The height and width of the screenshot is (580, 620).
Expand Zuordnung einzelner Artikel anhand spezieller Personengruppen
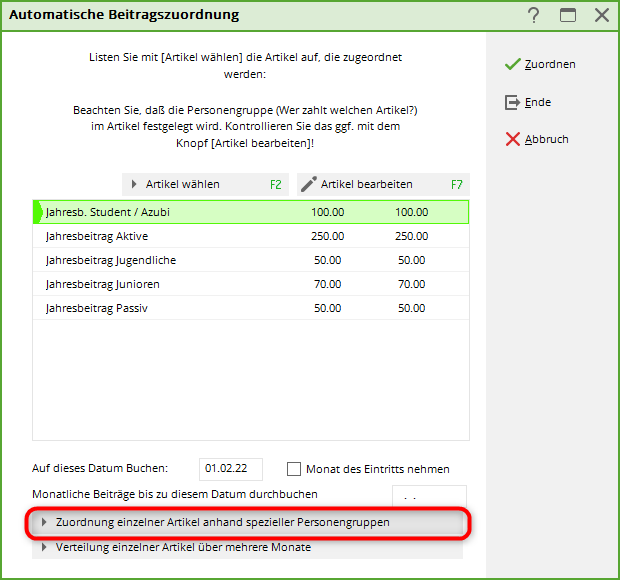pos(222,522)
